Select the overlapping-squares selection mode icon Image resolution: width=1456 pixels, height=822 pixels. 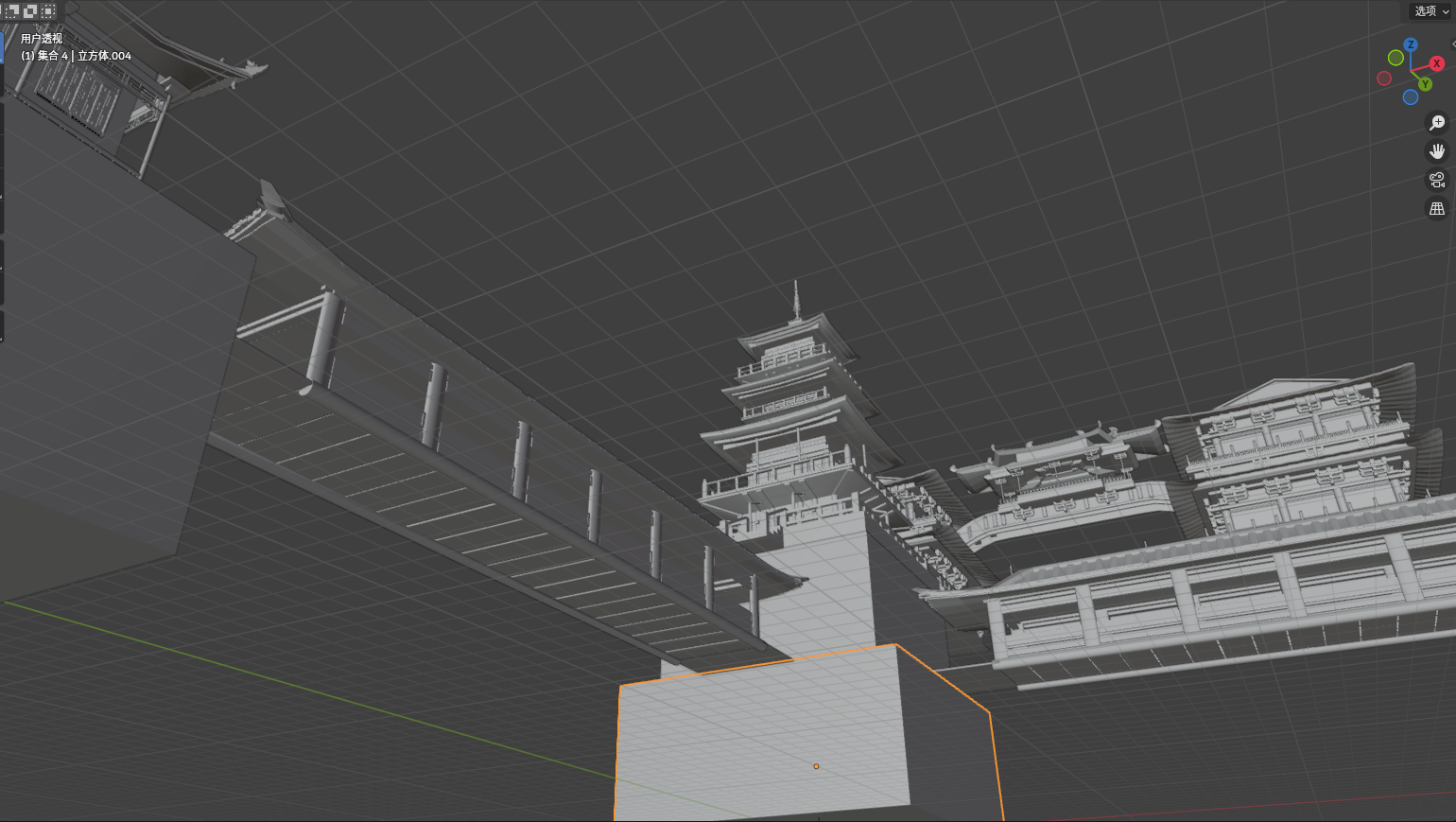pos(30,11)
